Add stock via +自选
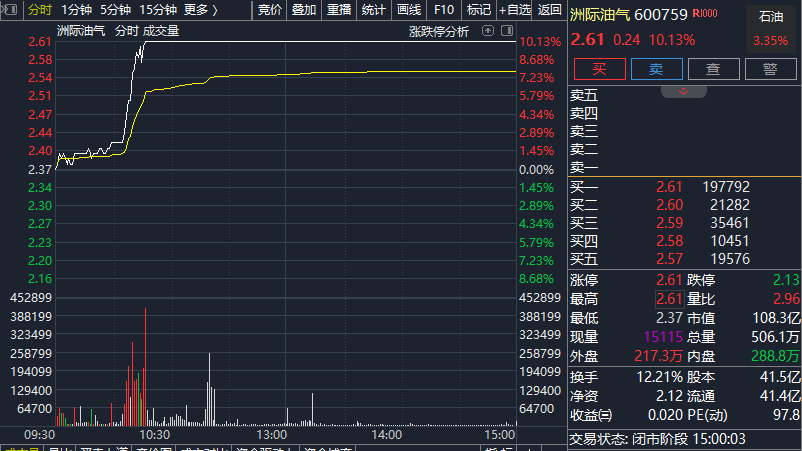 [x=515, y=10]
